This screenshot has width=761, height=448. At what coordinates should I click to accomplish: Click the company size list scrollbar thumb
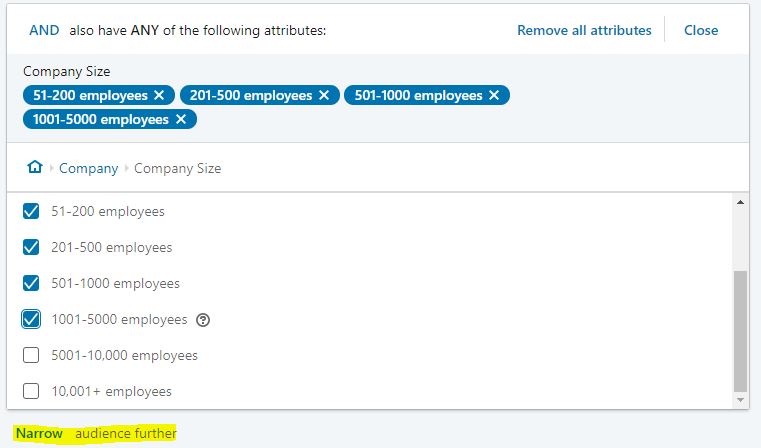pyautogui.click(x=740, y=331)
